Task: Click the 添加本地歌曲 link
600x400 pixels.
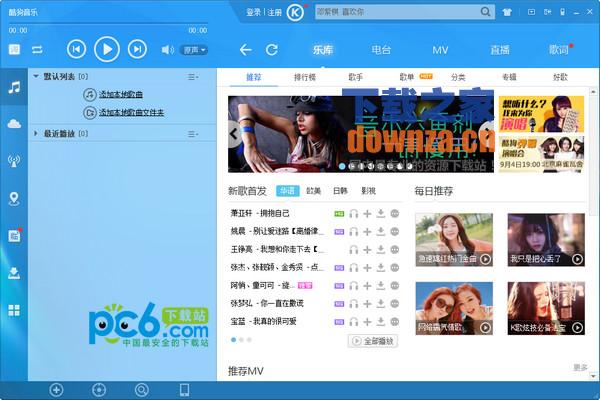Action: coord(121,94)
